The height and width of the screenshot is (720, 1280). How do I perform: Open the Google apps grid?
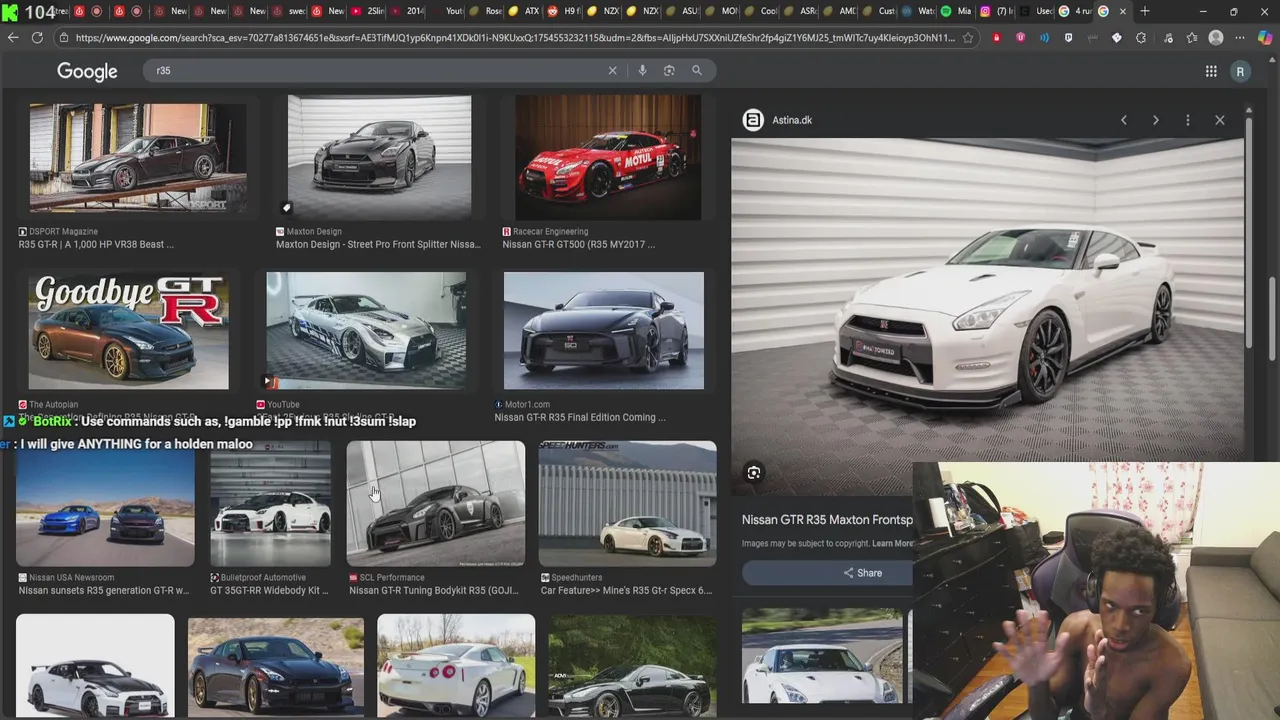tap(1211, 71)
